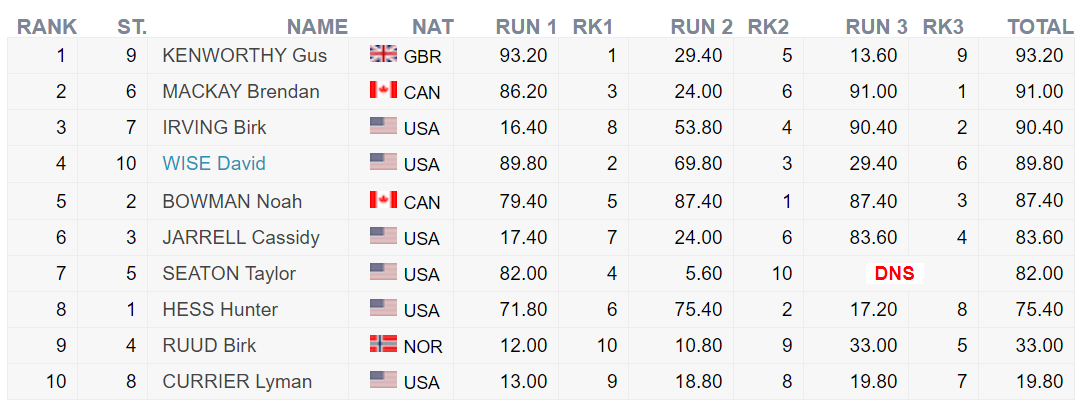This screenshot has width=1086, height=414.
Task: Select the KENWORTHY Gus name cell
Action: click(248, 55)
